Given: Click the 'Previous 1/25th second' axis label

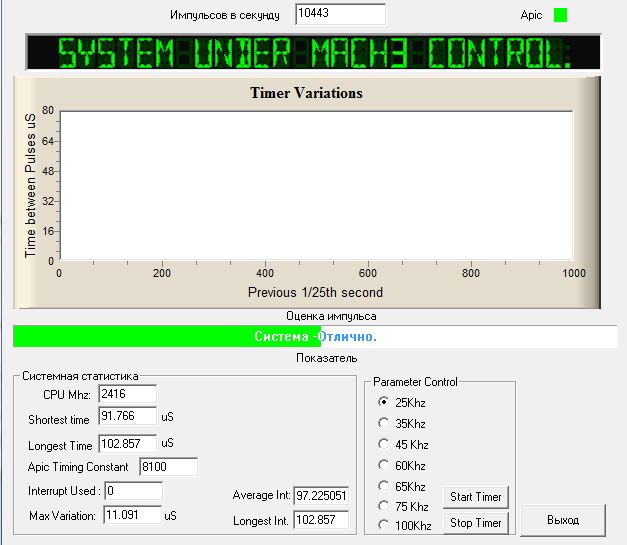Looking at the screenshot, I should click(x=315, y=292).
